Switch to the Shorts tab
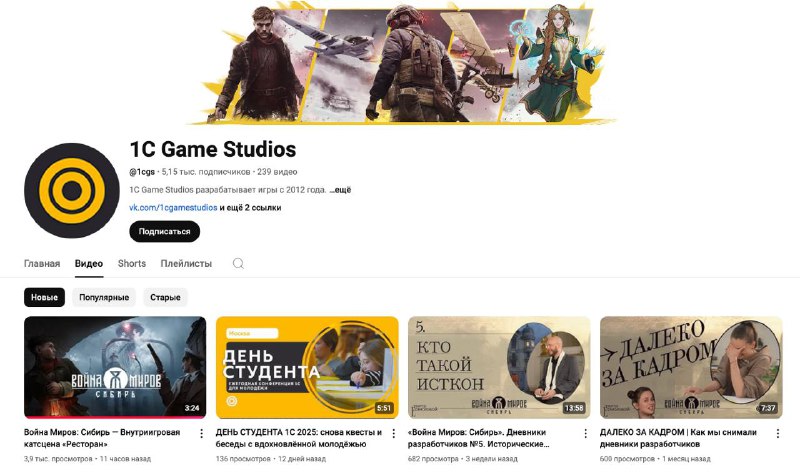This screenshot has height=476, width=800. (132, 264)
